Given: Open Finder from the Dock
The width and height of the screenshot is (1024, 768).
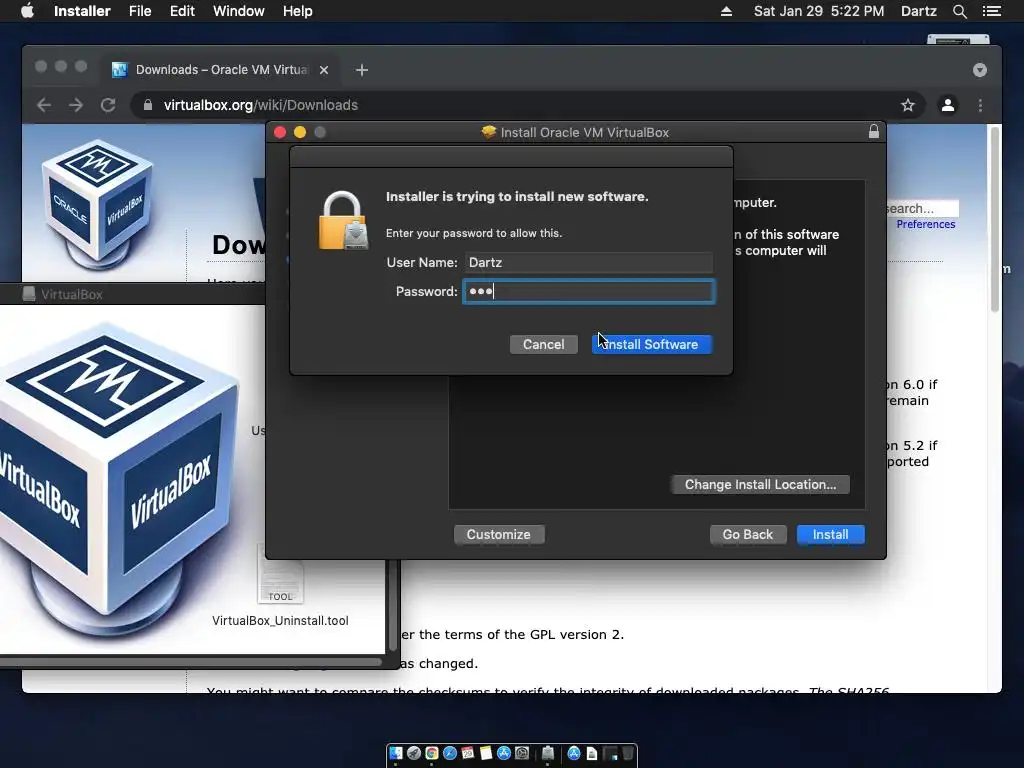Looking at the screenshot, I should click(x=396, y=753).
